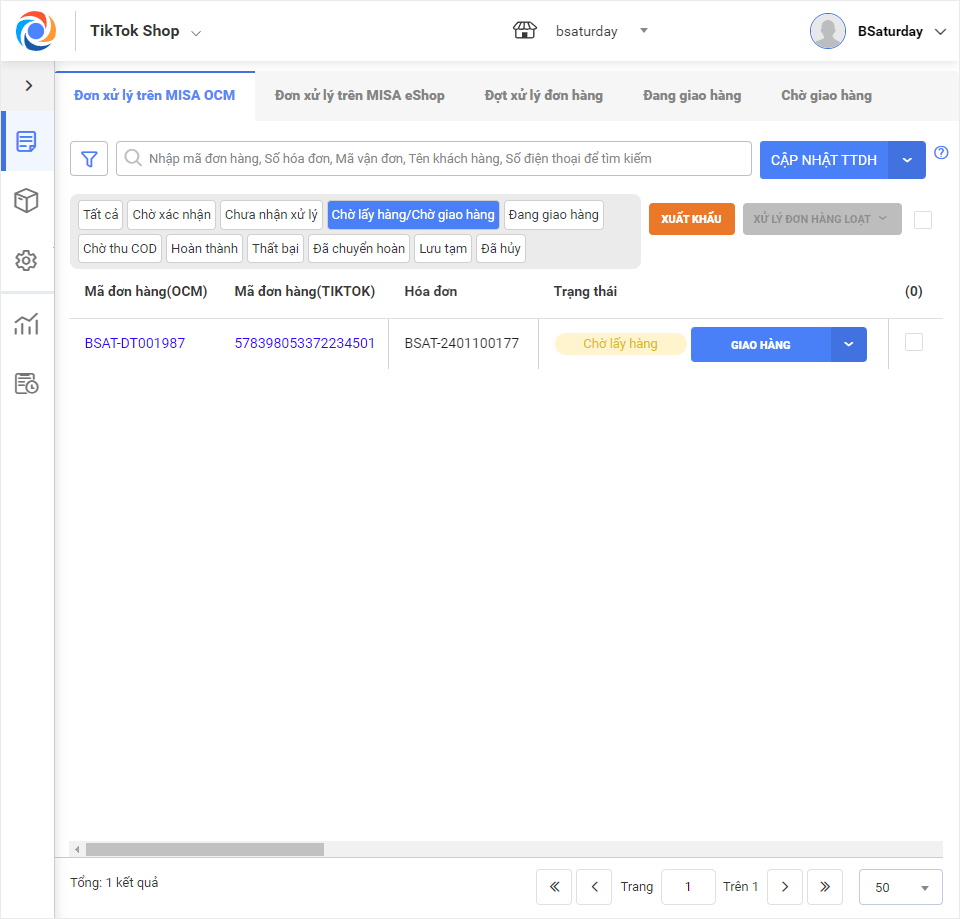960x919 pixels.
Task: Open order link BSAT-DT001987
Action: (135, 343)
